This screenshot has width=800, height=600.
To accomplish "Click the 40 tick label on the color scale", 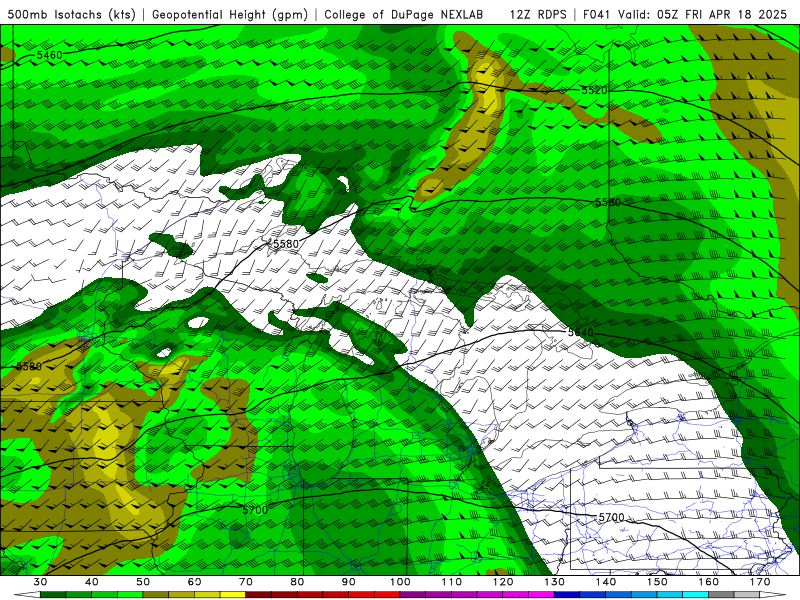I will click(92, 582).
